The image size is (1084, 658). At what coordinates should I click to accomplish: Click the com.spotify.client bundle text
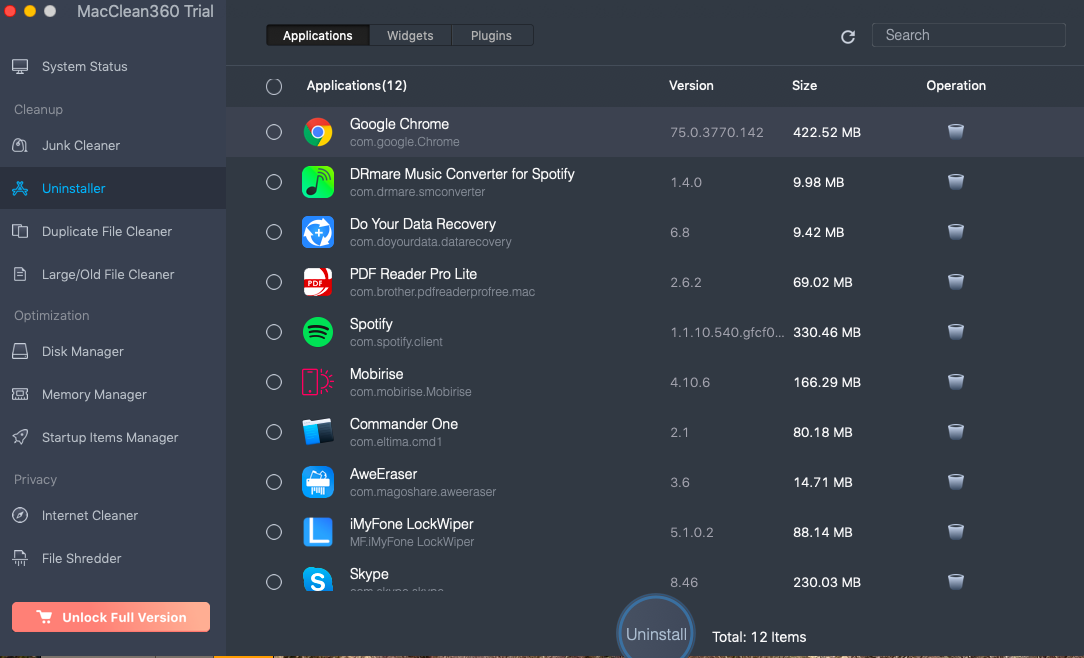tap(396, 342)
